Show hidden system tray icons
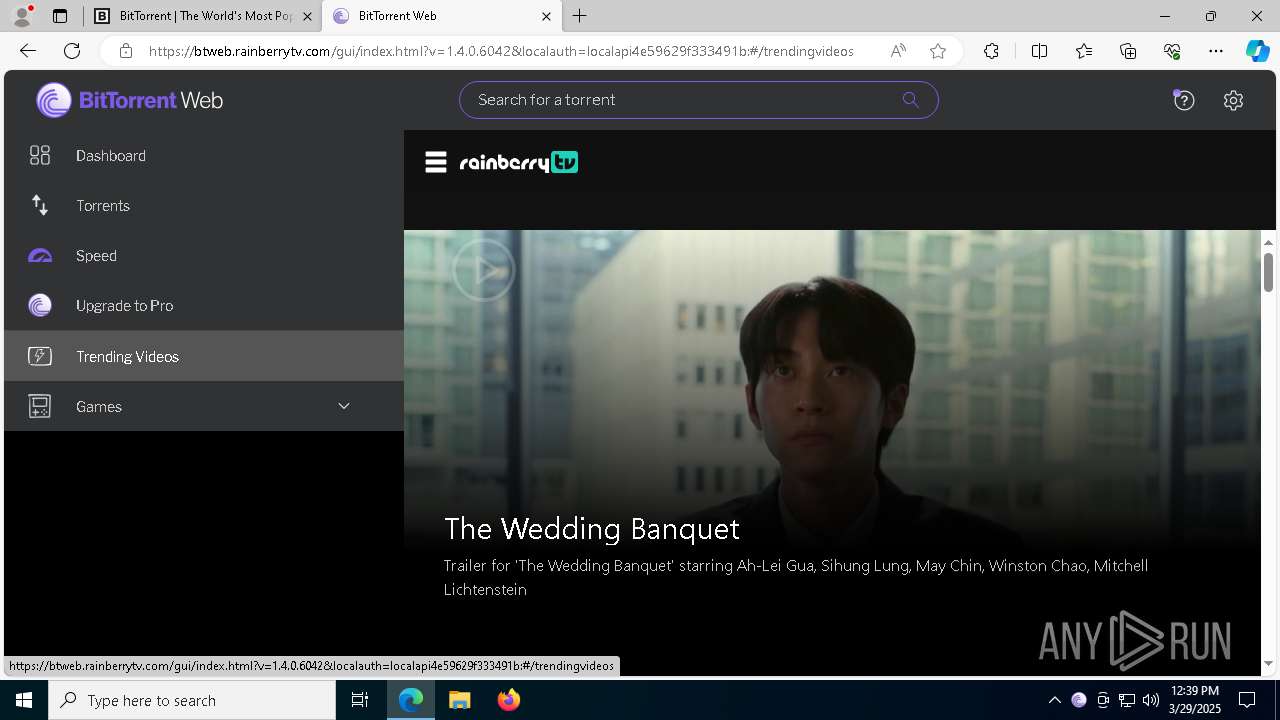 tap(1054, 700)
